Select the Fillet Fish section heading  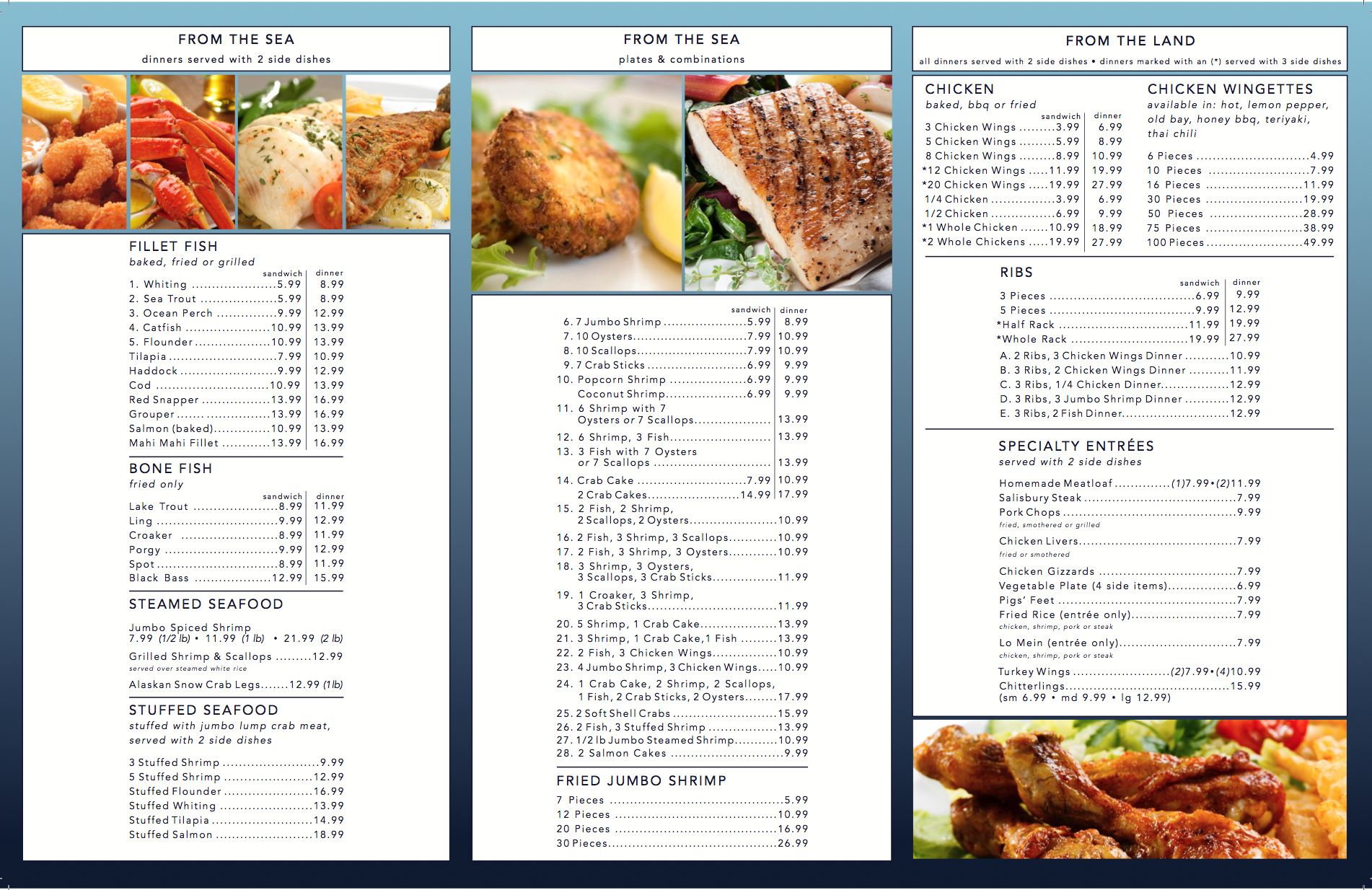tap(173, 247)
